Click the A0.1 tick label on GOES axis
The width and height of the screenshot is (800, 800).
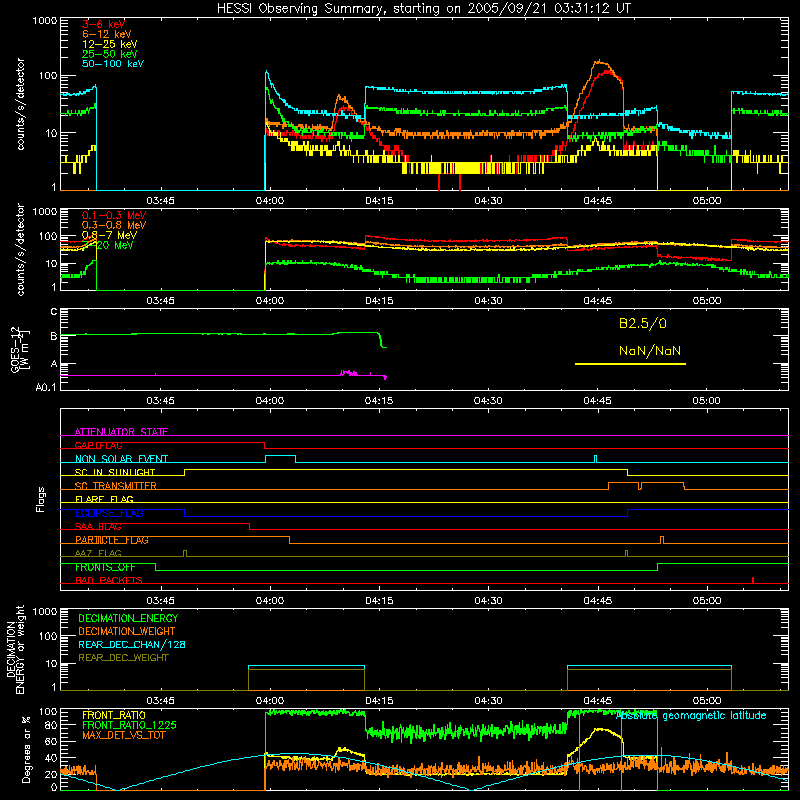tap(45, 387)
